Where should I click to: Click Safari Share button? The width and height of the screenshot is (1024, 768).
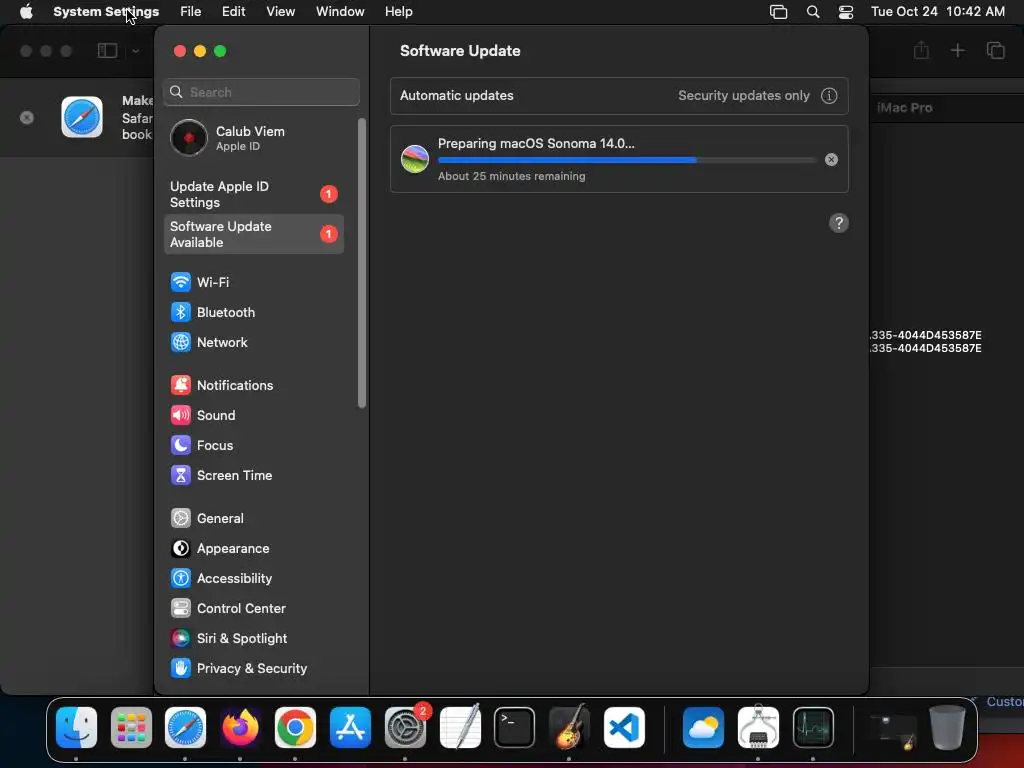(921, 50)
